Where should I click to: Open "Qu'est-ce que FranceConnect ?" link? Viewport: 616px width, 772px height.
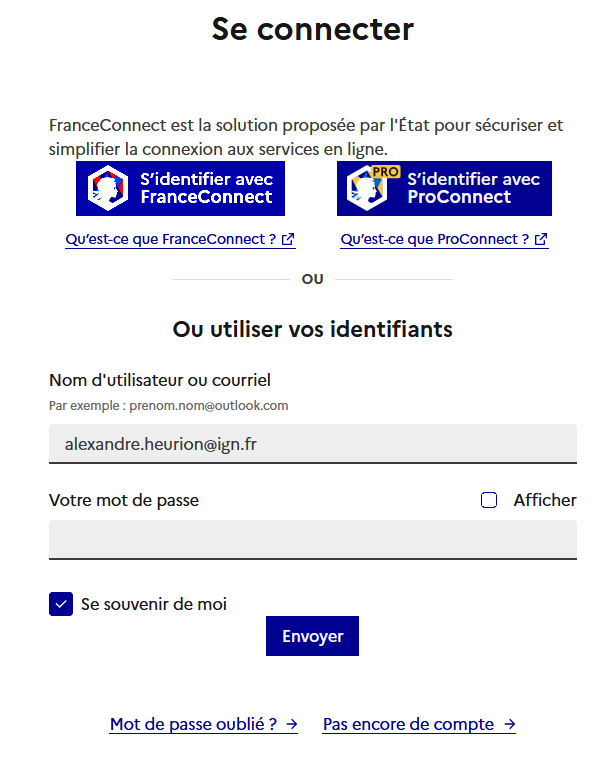[171, 240]
